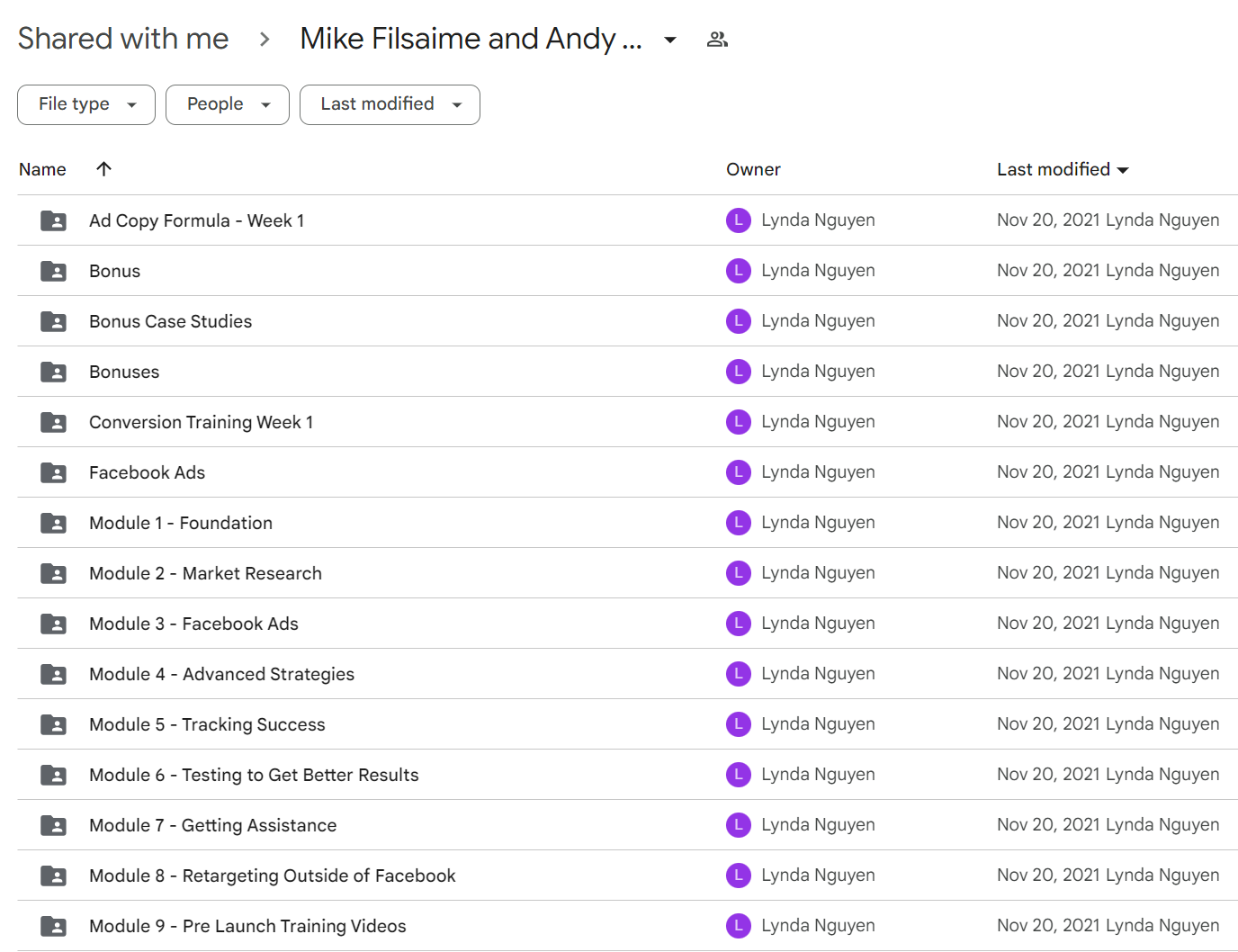
Task: Click owner avatar in Facebook Ads row
Action: [739, 472]
